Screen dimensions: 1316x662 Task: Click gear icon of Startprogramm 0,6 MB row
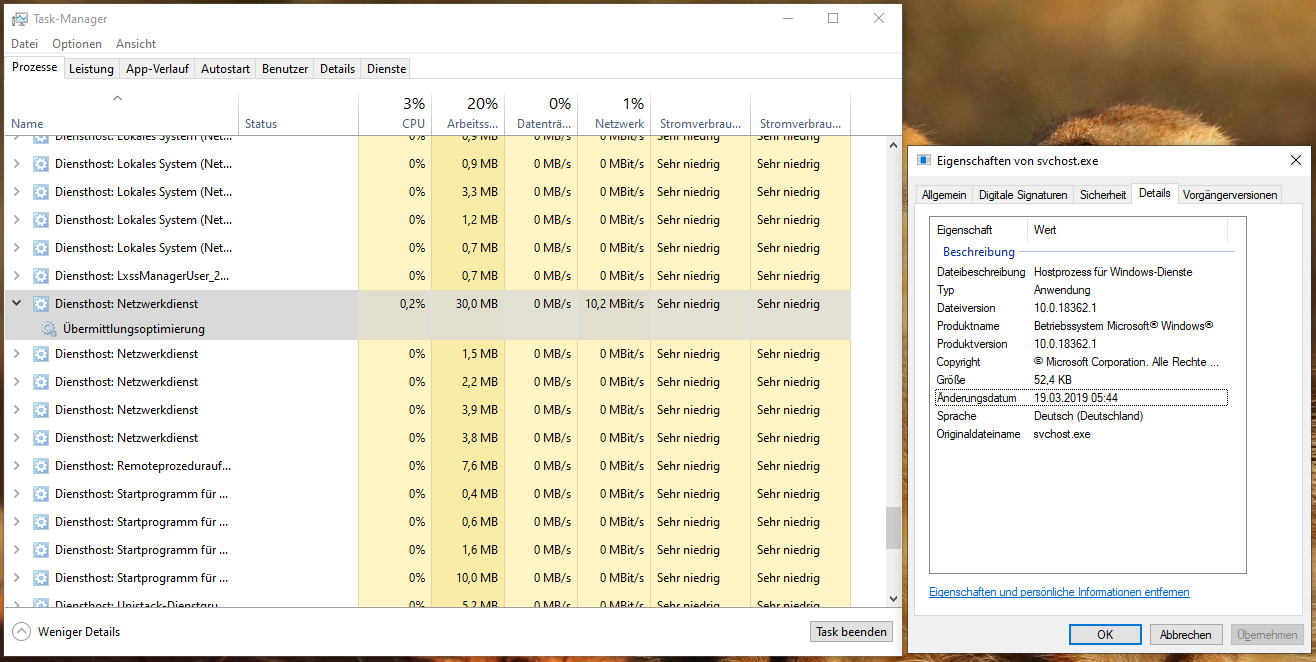[41, 522]
